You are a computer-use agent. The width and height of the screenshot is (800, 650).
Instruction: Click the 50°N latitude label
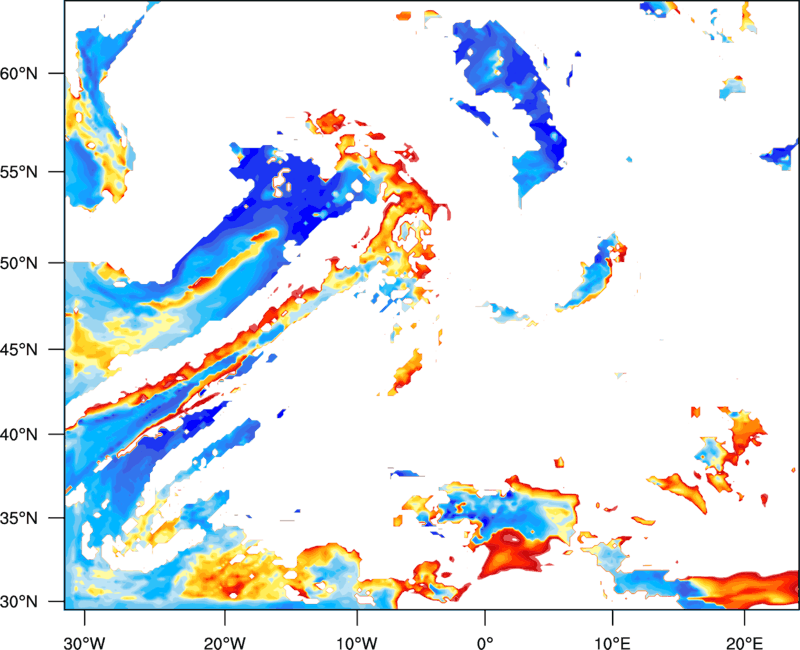[19, 263]
